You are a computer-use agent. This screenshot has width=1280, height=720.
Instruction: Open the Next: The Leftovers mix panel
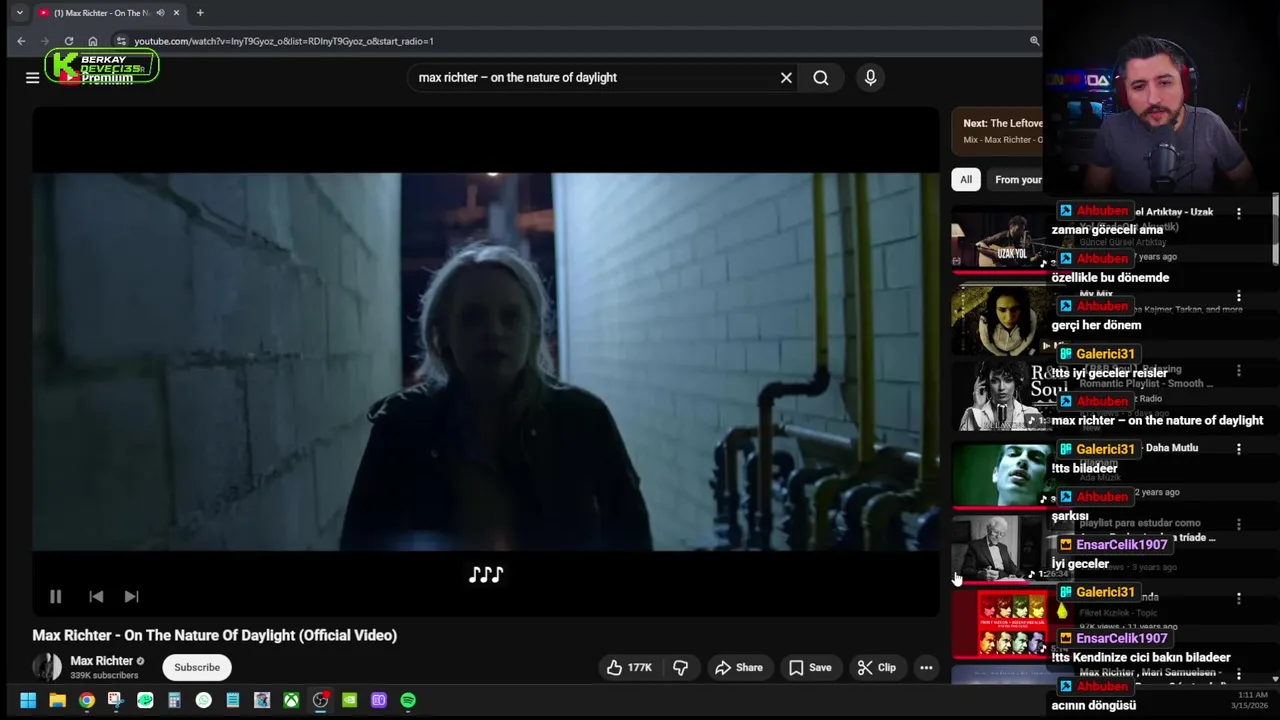tap(997, 131)
